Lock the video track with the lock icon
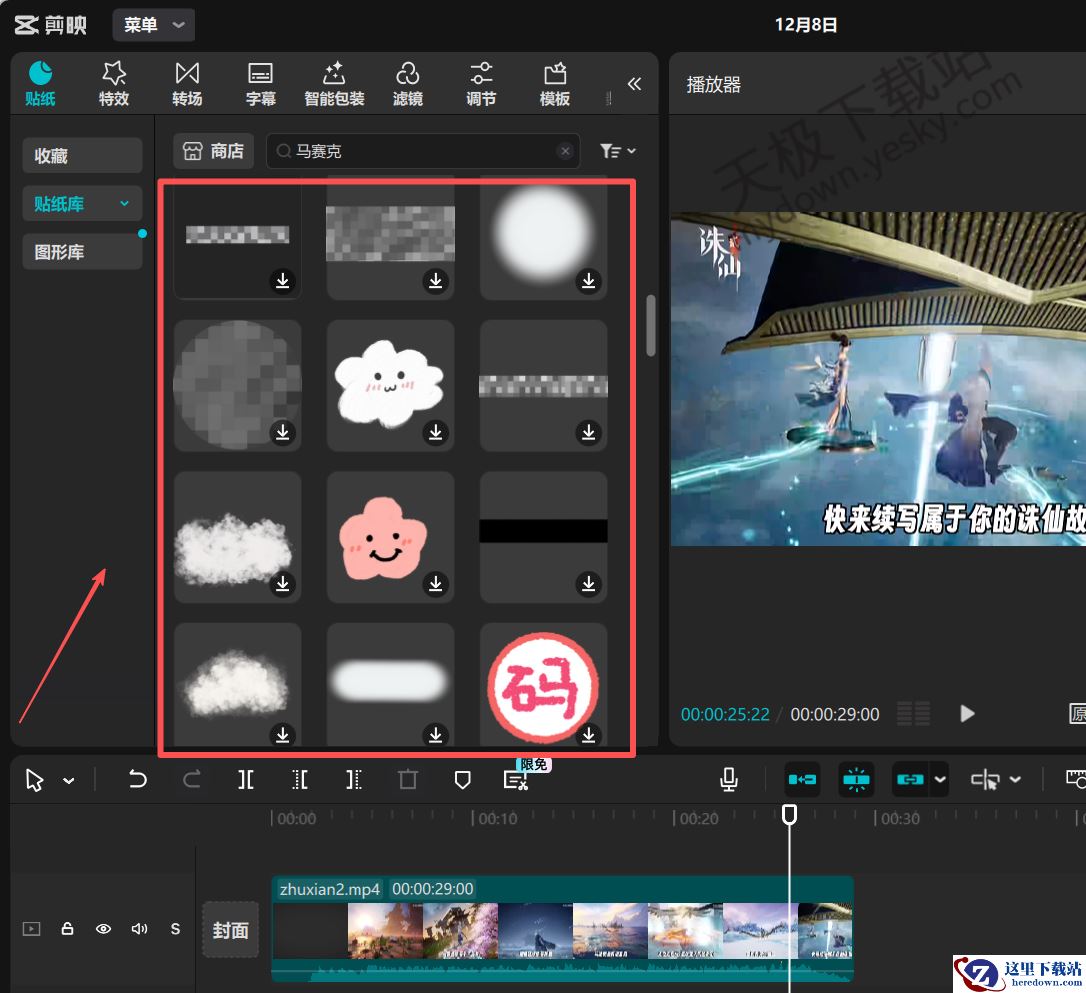Image resolution: width=1086 pixels, height=993 pixels. click(67, 929)
